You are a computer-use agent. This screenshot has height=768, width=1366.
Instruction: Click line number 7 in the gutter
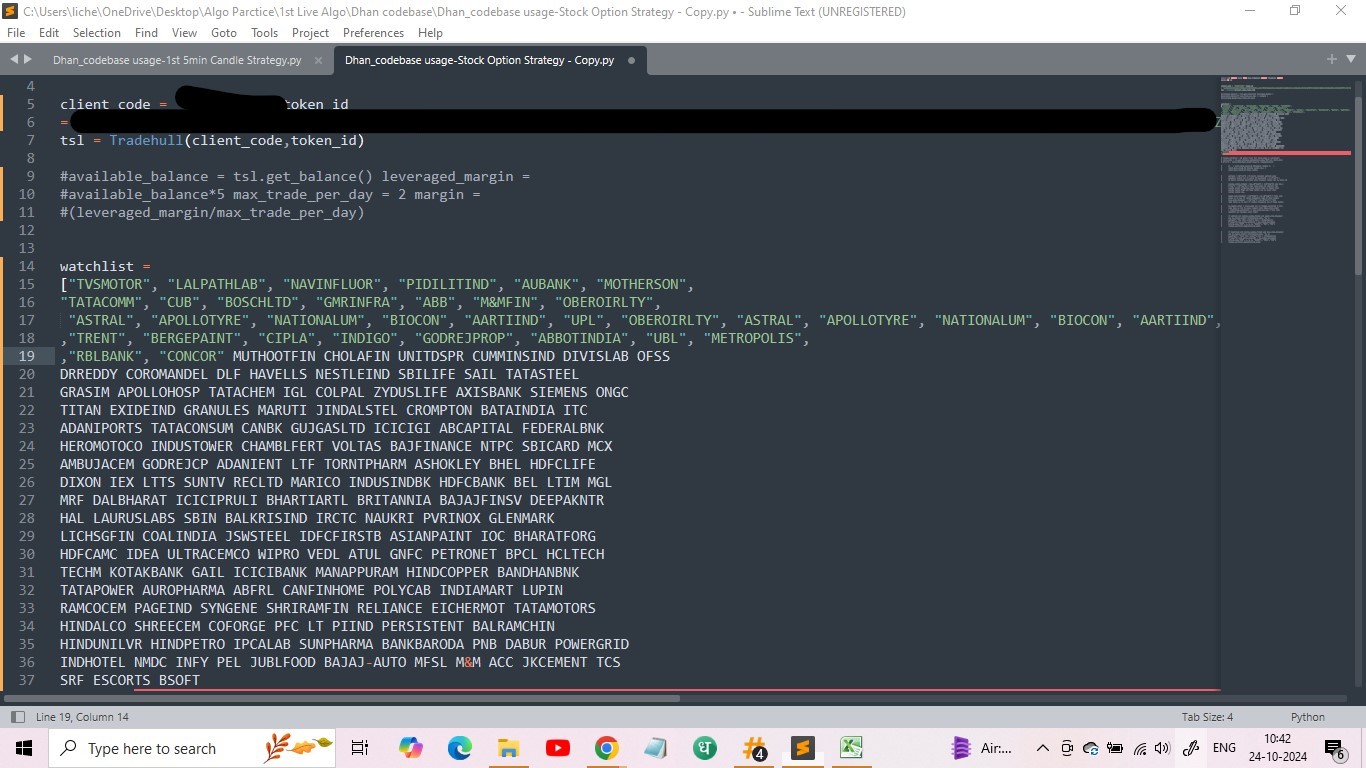pos(31,140)
